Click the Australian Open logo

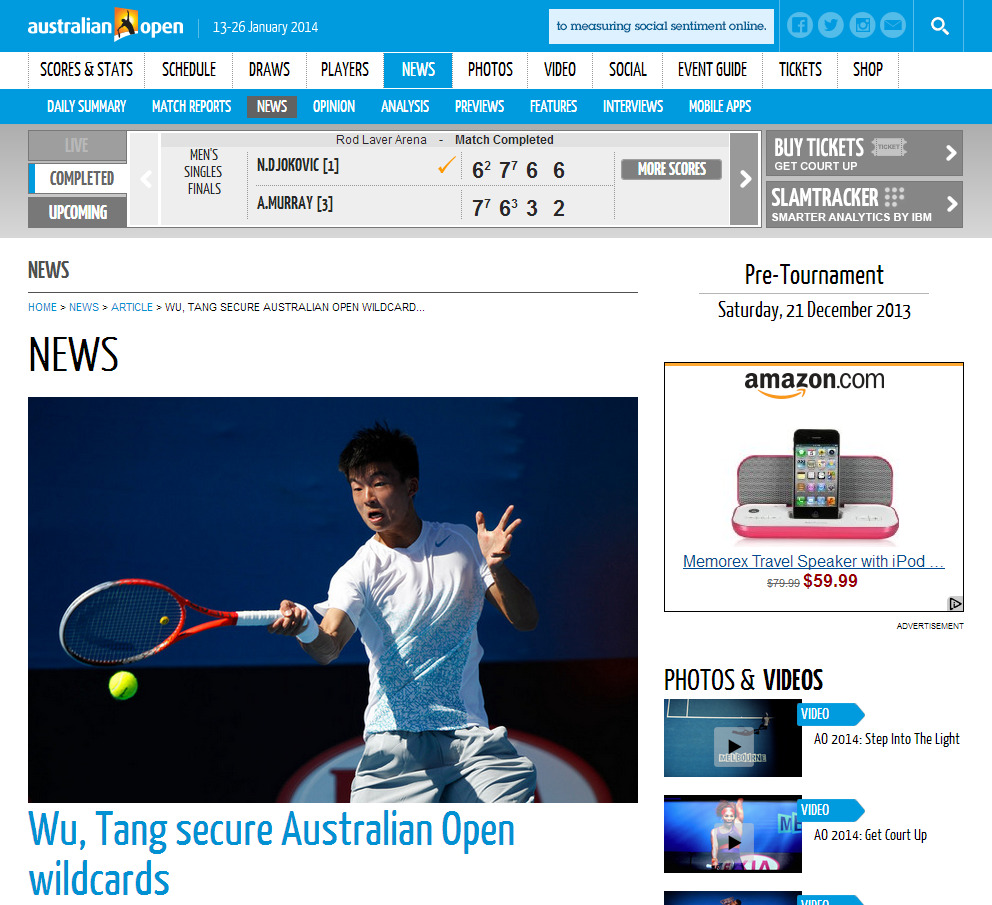tap(105, 25)
